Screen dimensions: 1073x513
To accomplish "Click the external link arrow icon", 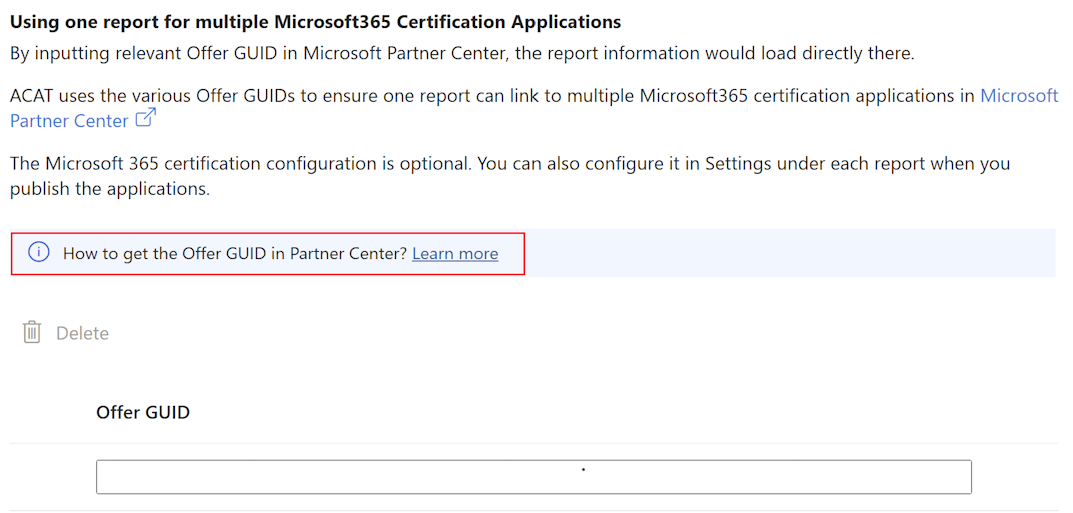I will tap(146, 119).
